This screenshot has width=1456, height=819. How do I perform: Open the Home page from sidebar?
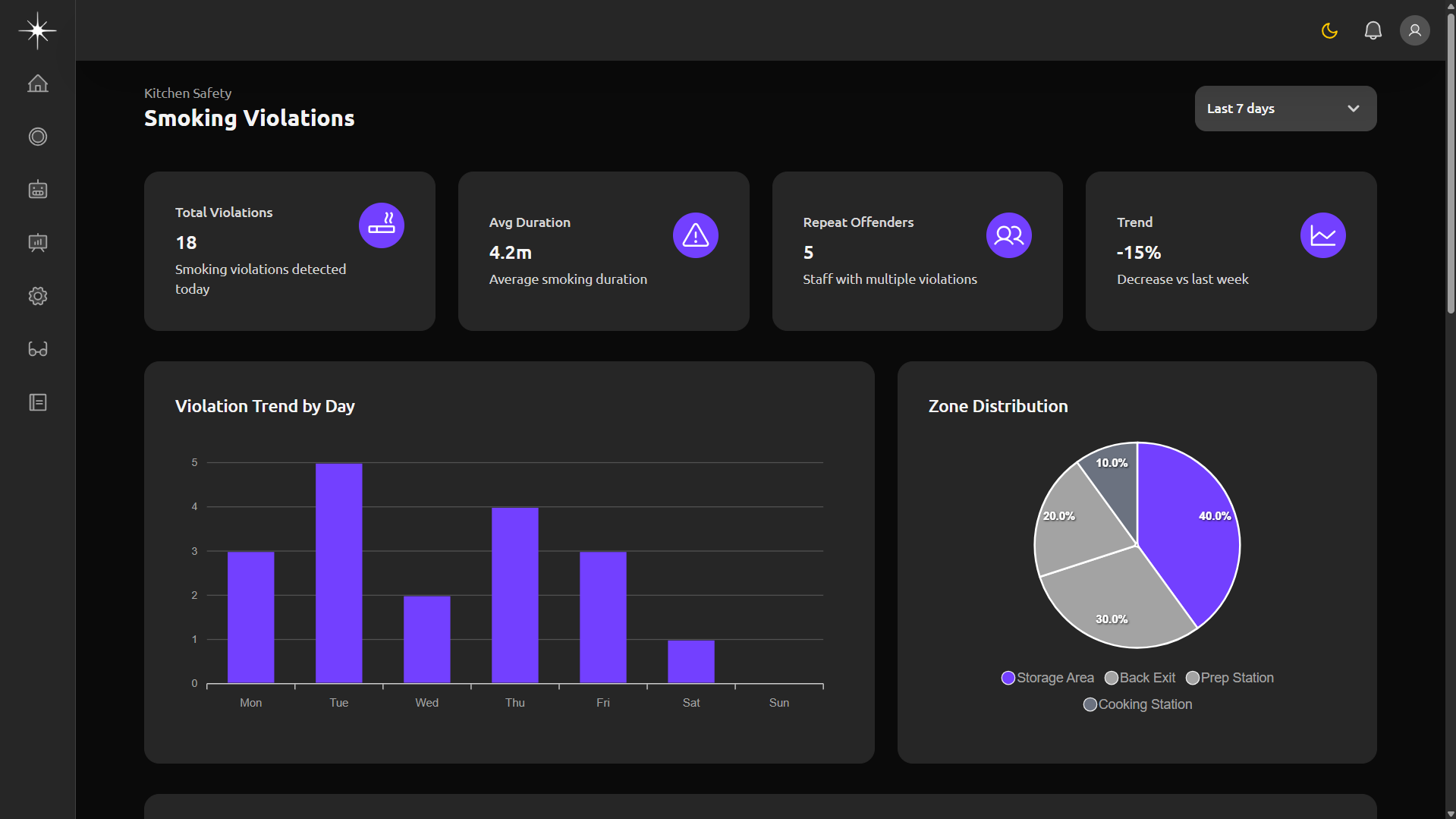coord(37,83)
